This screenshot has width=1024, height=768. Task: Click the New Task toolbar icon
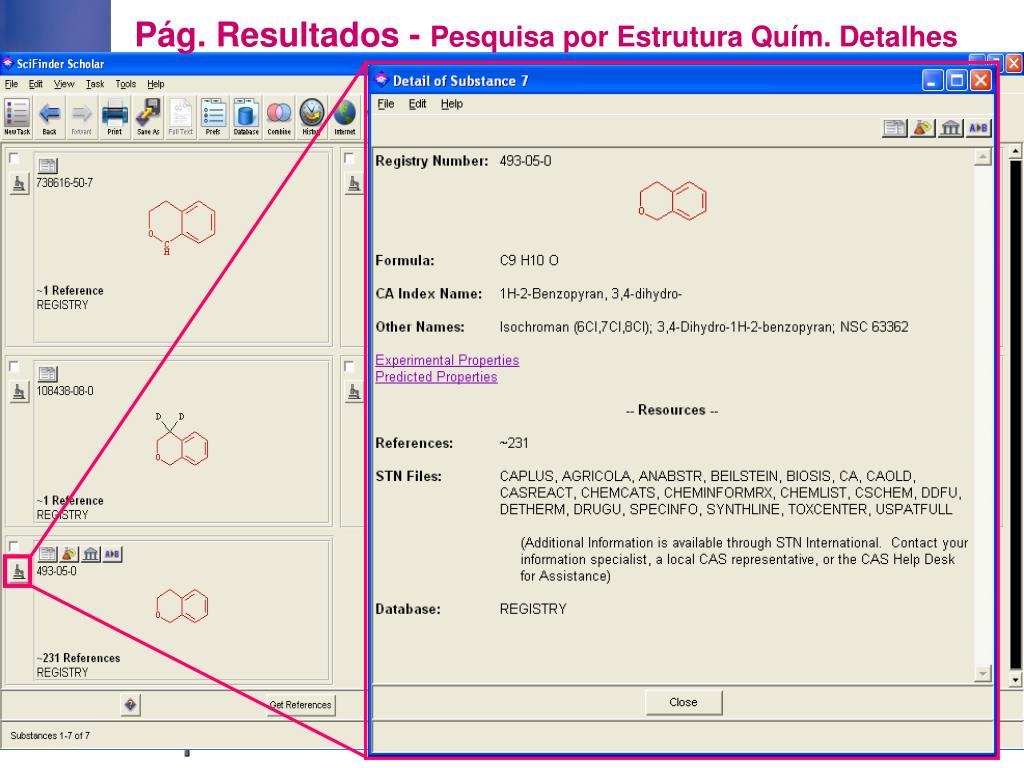[17, 117]
